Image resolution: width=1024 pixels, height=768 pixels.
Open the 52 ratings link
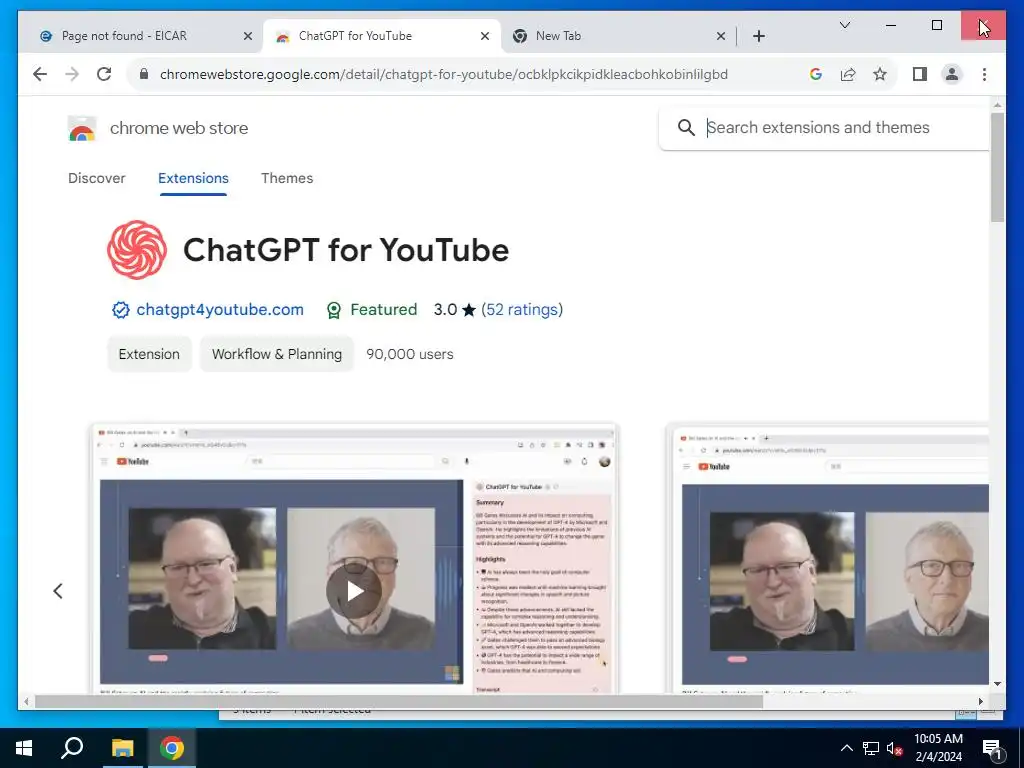[x=522, y=310]
